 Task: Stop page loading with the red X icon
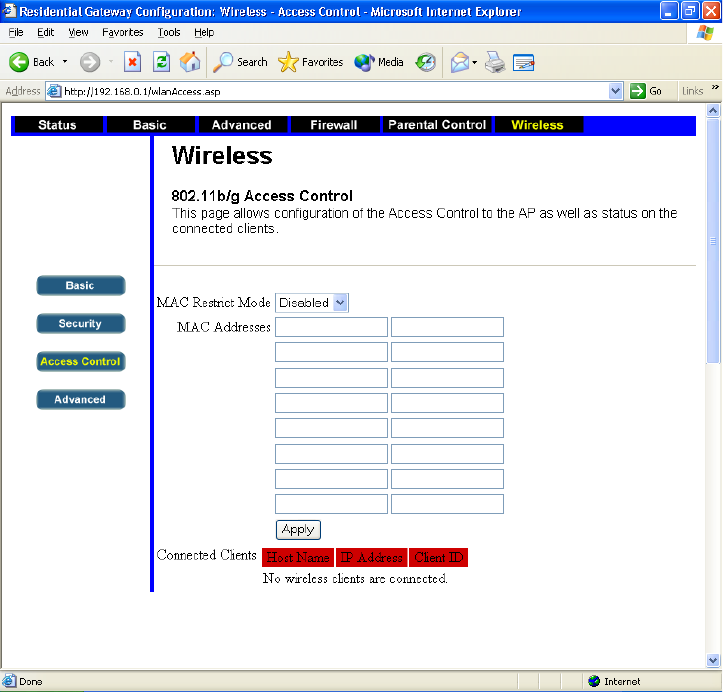132,62
